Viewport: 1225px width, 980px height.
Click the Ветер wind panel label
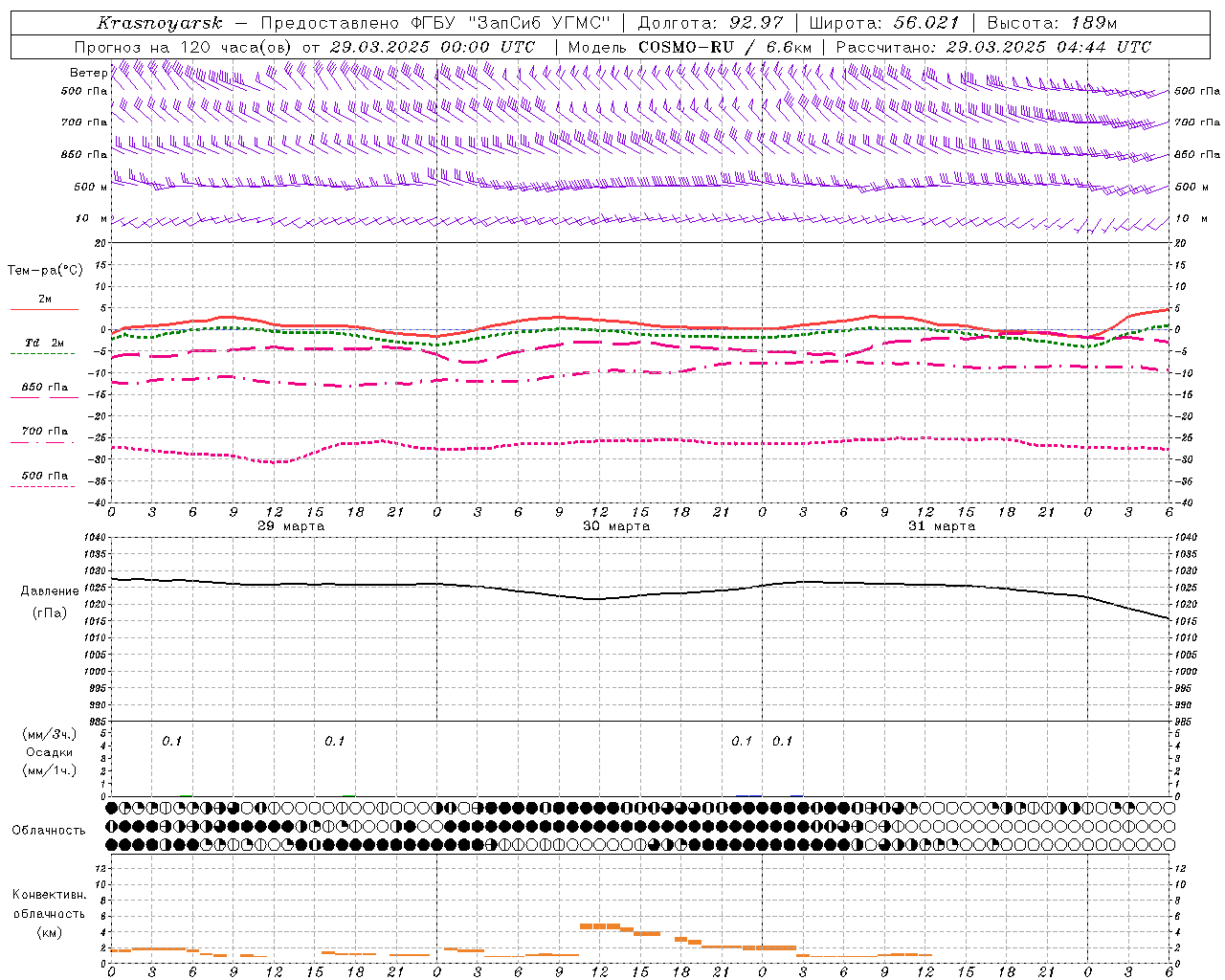88,73
